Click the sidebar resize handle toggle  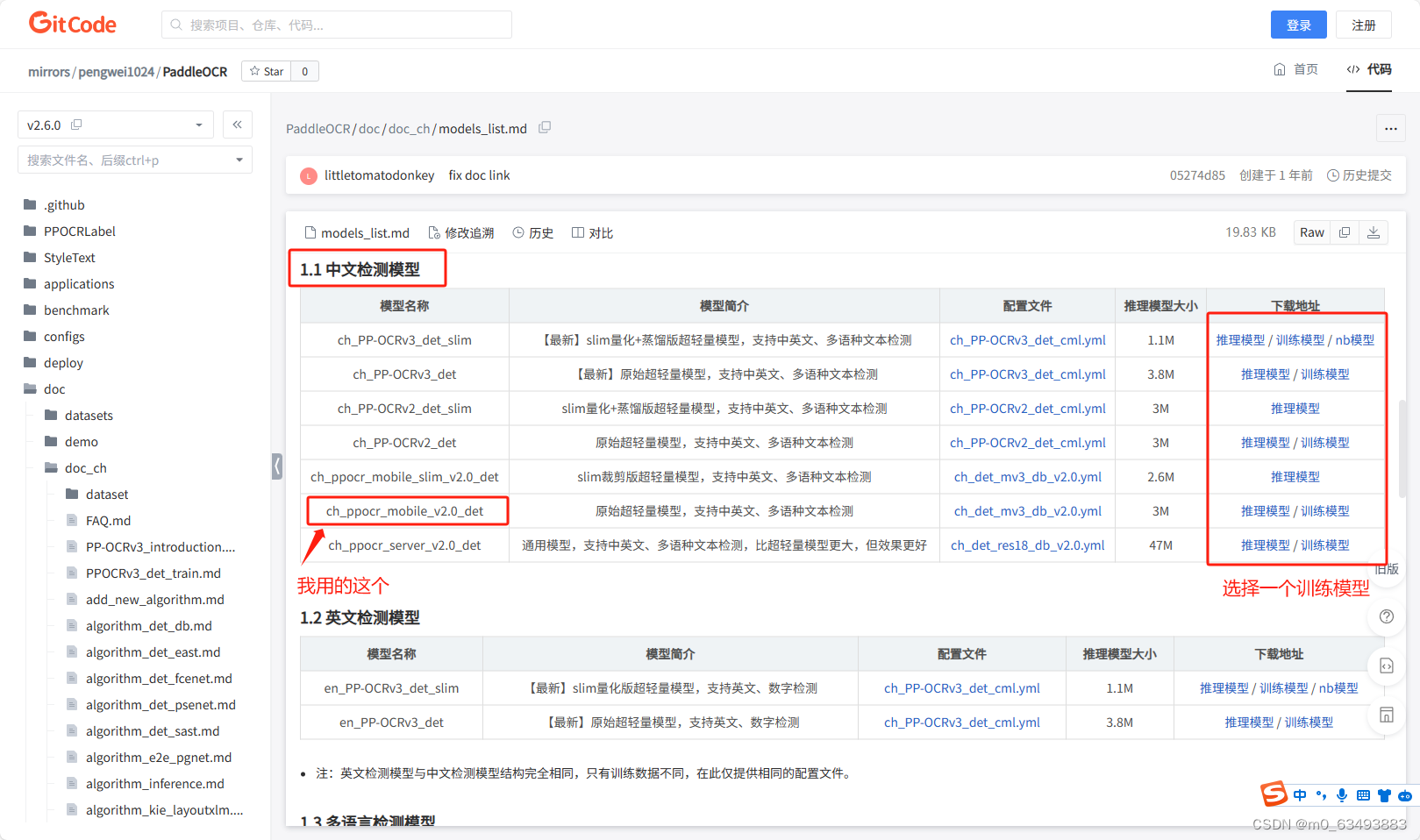click(x=277, y=466)
